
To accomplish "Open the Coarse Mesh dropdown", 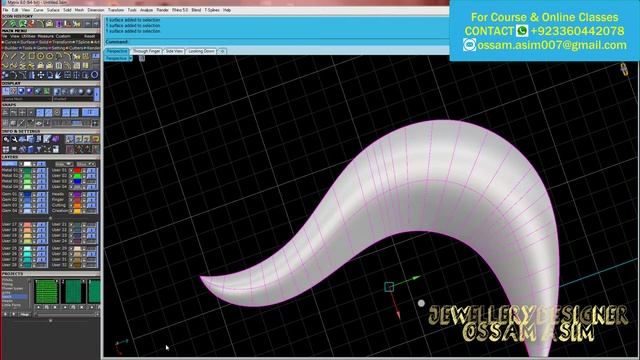I will tap(27, 99).
